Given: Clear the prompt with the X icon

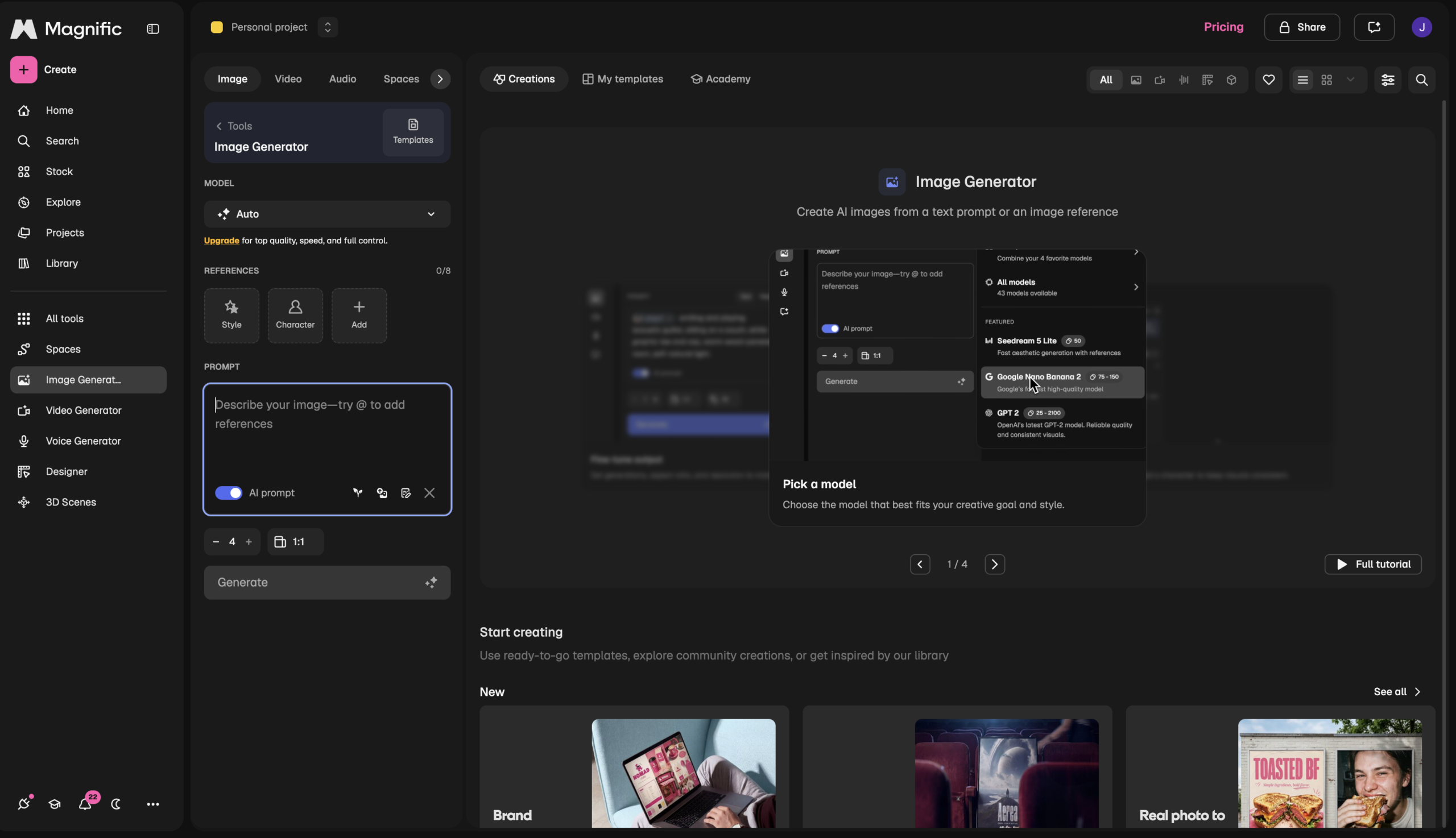Looking at the screenshot, I should click(x=429, y=493).
